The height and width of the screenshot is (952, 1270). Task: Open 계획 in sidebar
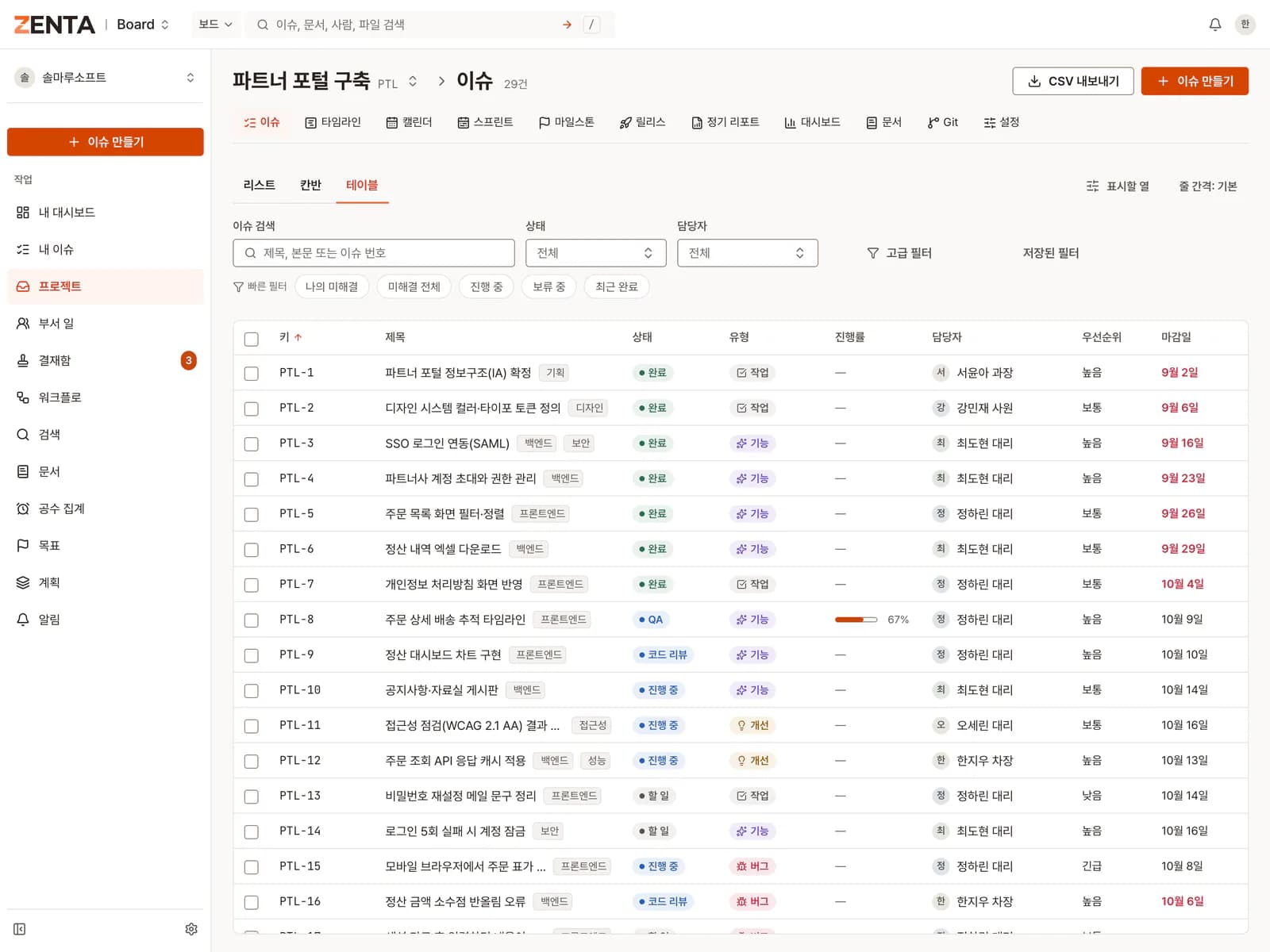[x=106, y=582]
